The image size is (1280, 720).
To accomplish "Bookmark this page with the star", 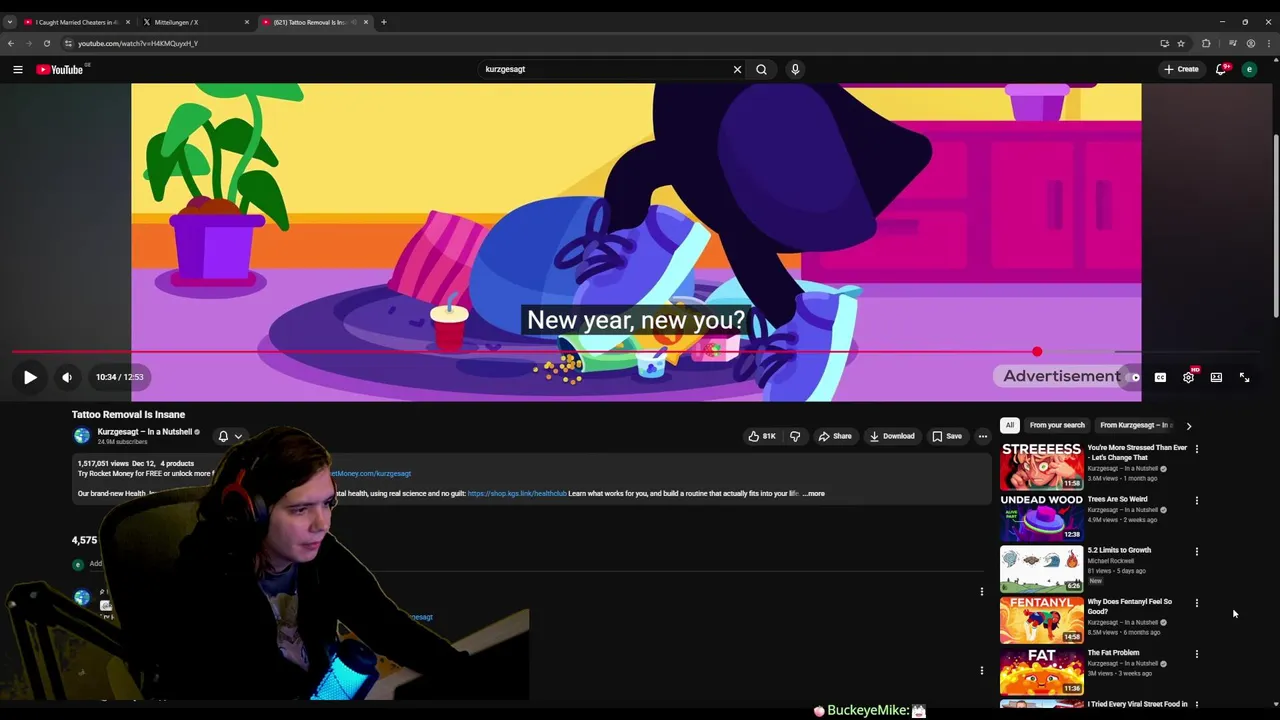I will [1181, 43].
